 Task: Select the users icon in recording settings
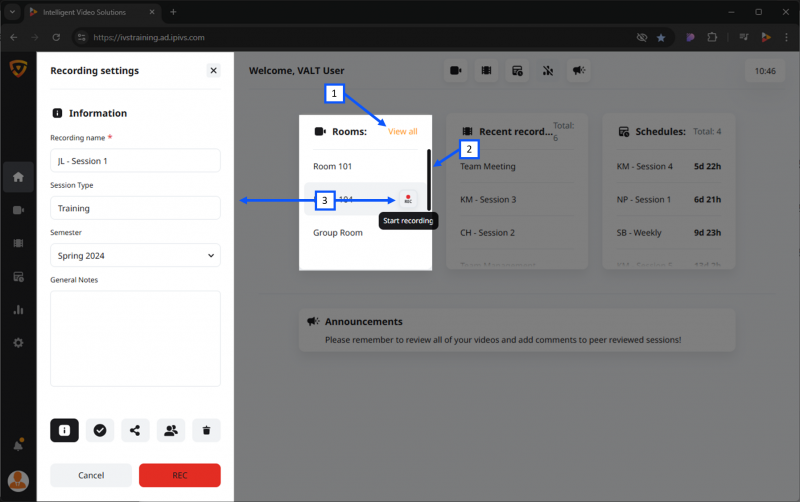171,430
